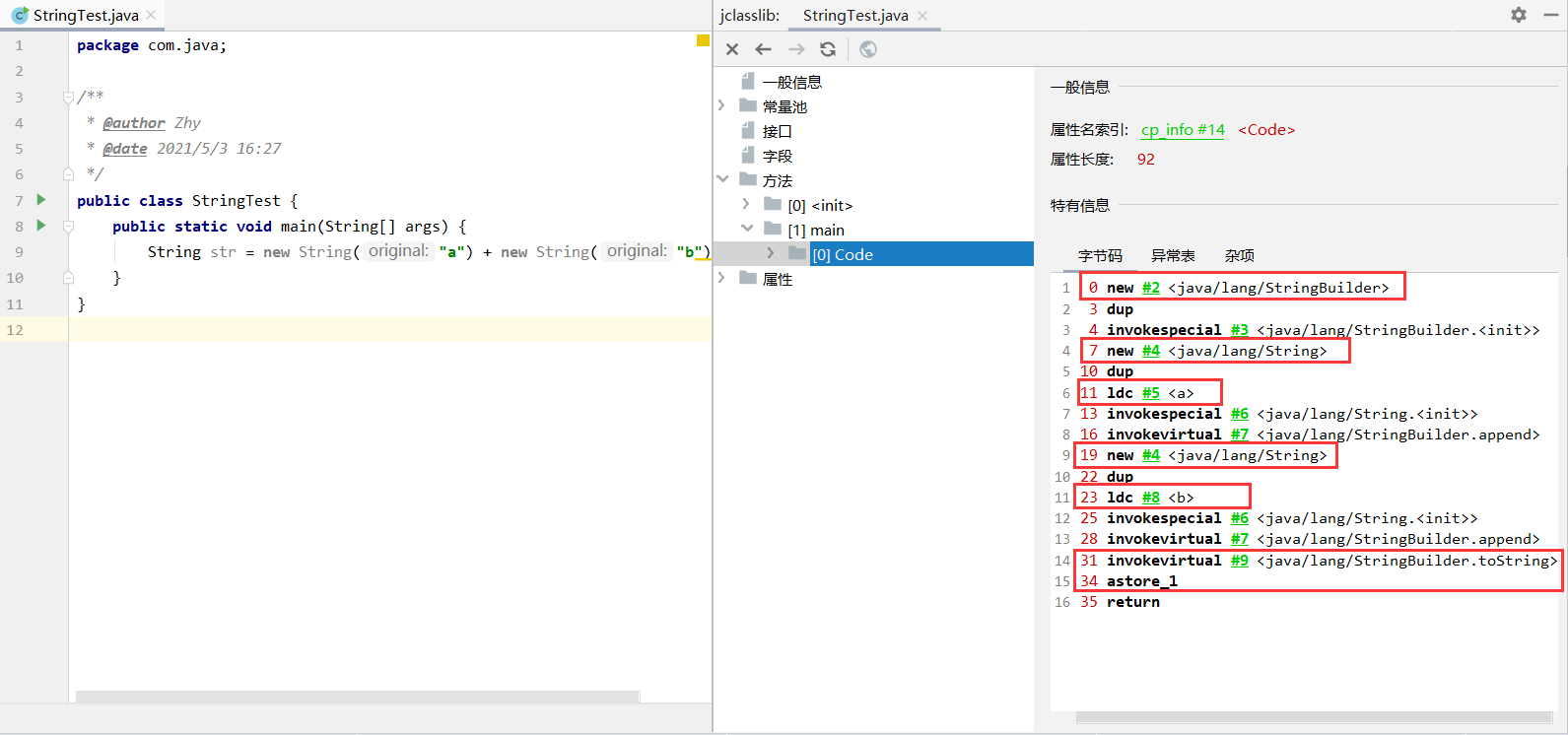Viewport: 1568px width, 735px height.
Task: Select the 字段 tree item
Action: coord(777,156)
